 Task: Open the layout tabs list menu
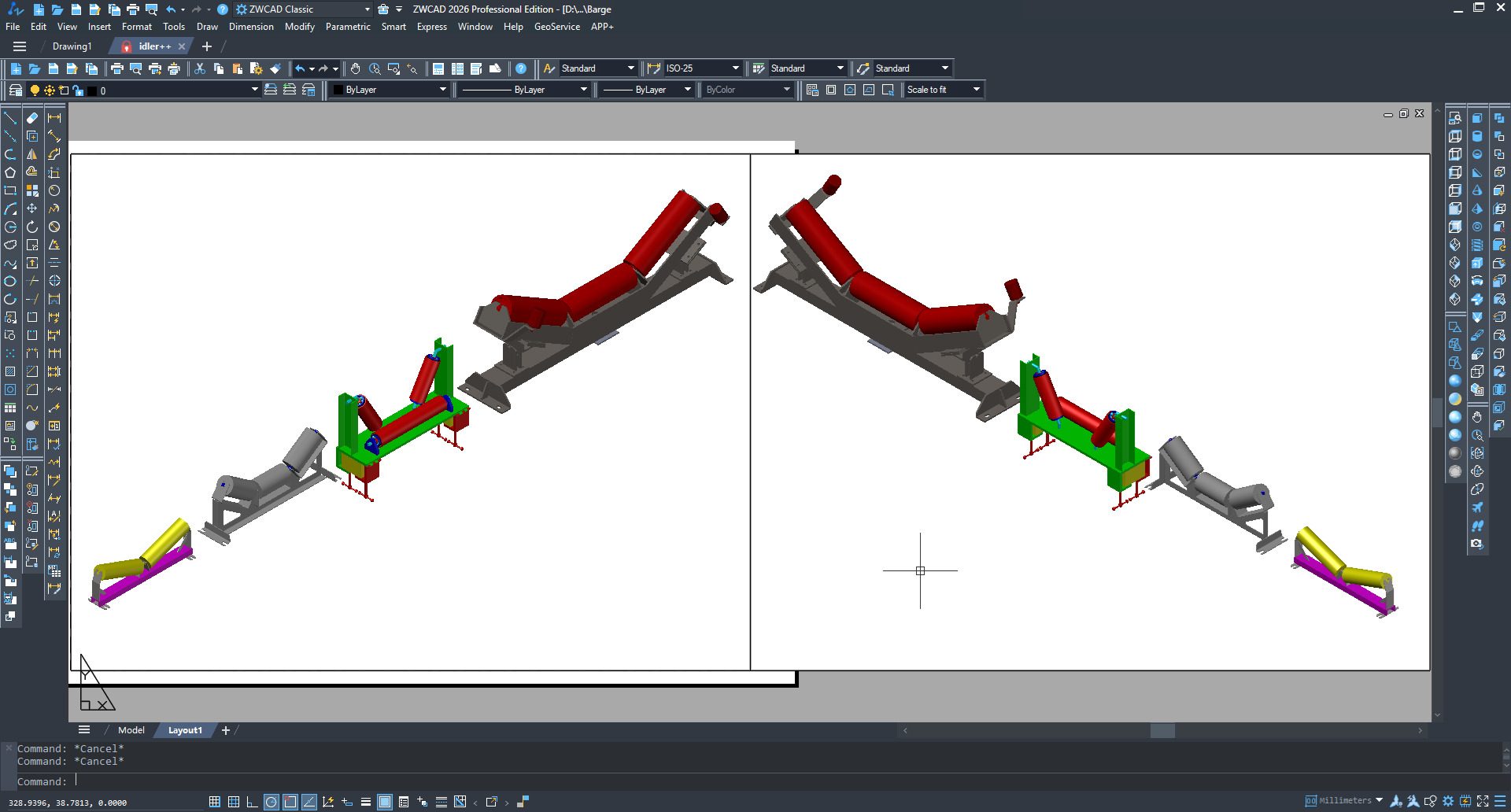[x=84, y=730]
